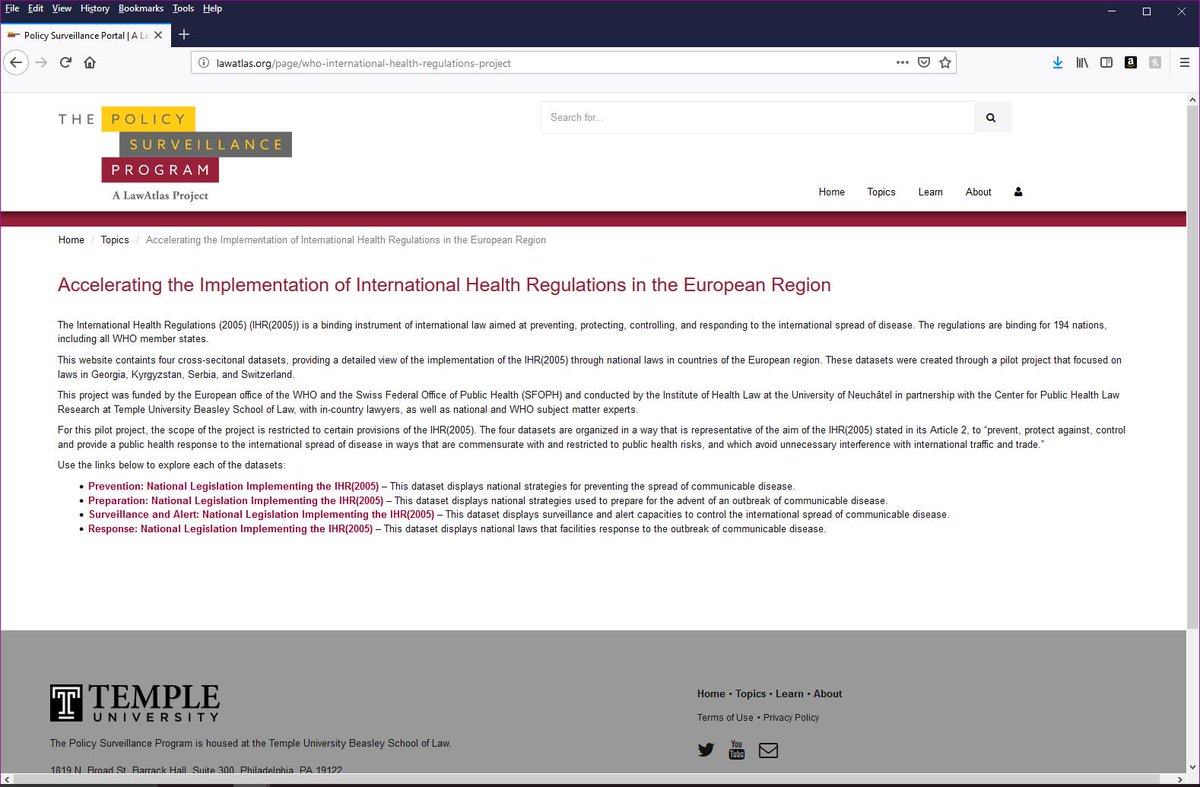The width and height of the screenshot is (1200, 787).
Task: Open Topics in site navigation
Action: [881, 192]
